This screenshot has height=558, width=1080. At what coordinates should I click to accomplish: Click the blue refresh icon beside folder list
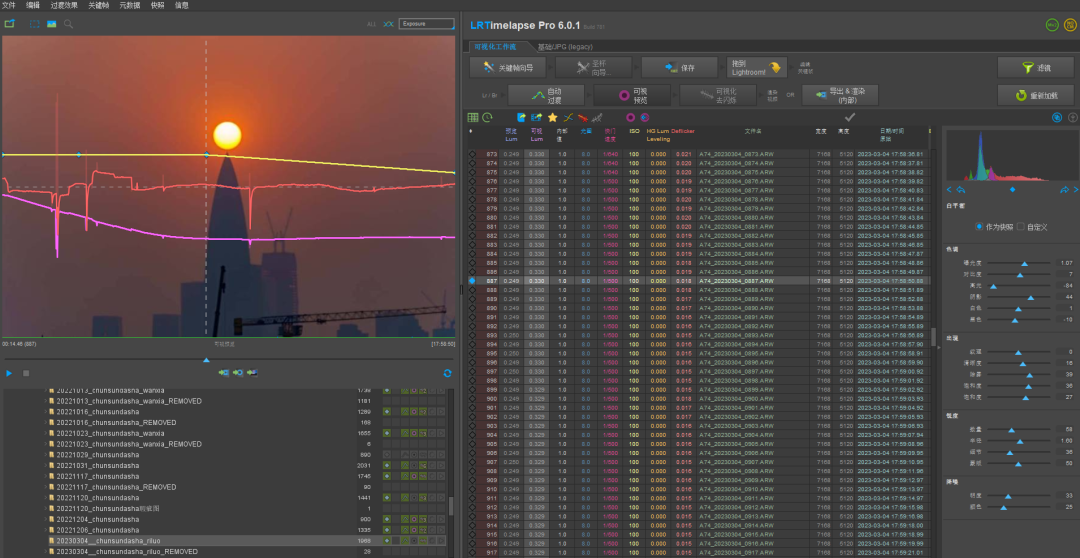coord(447,373)
